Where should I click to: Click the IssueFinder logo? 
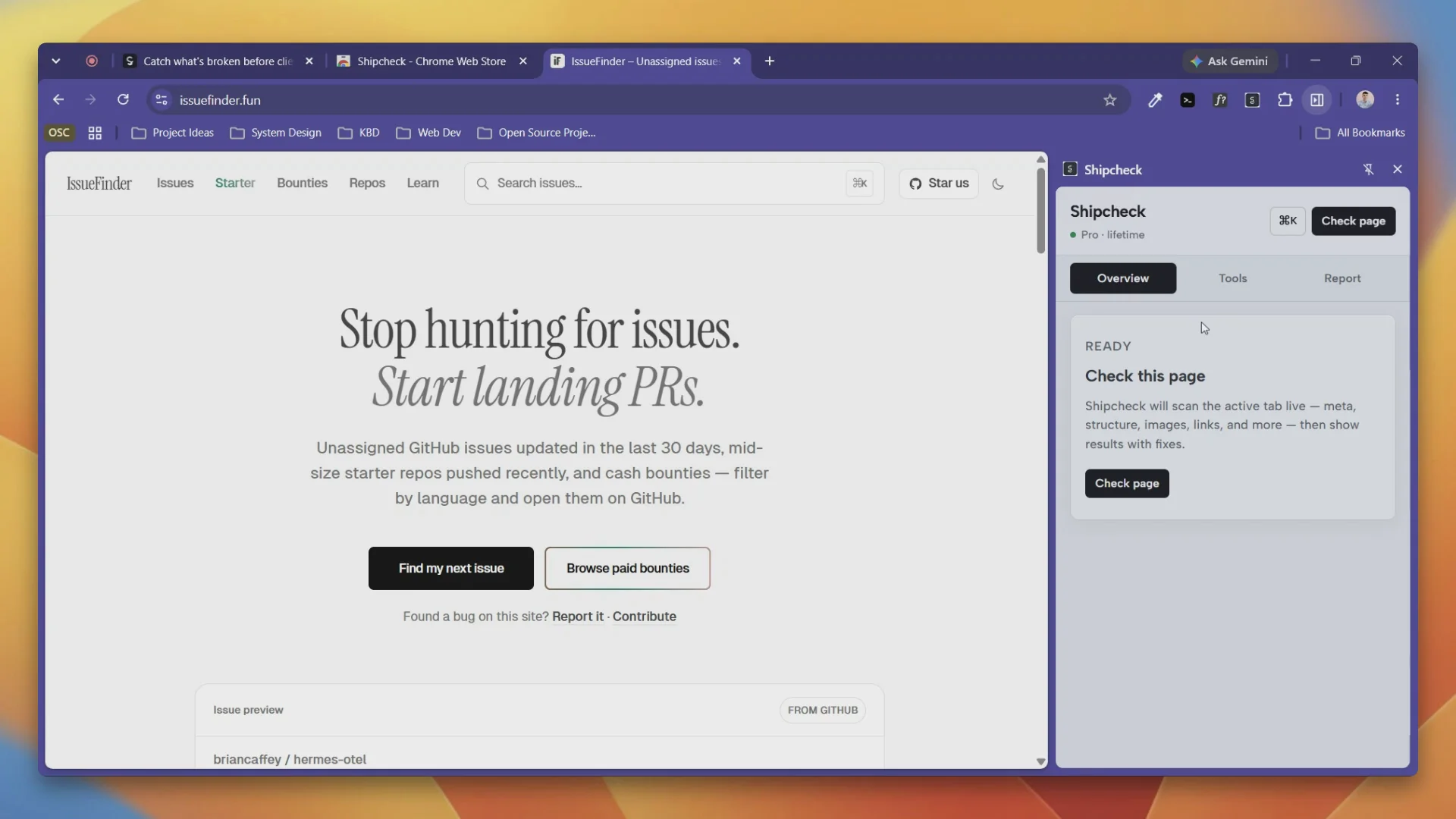pos(99,184)
